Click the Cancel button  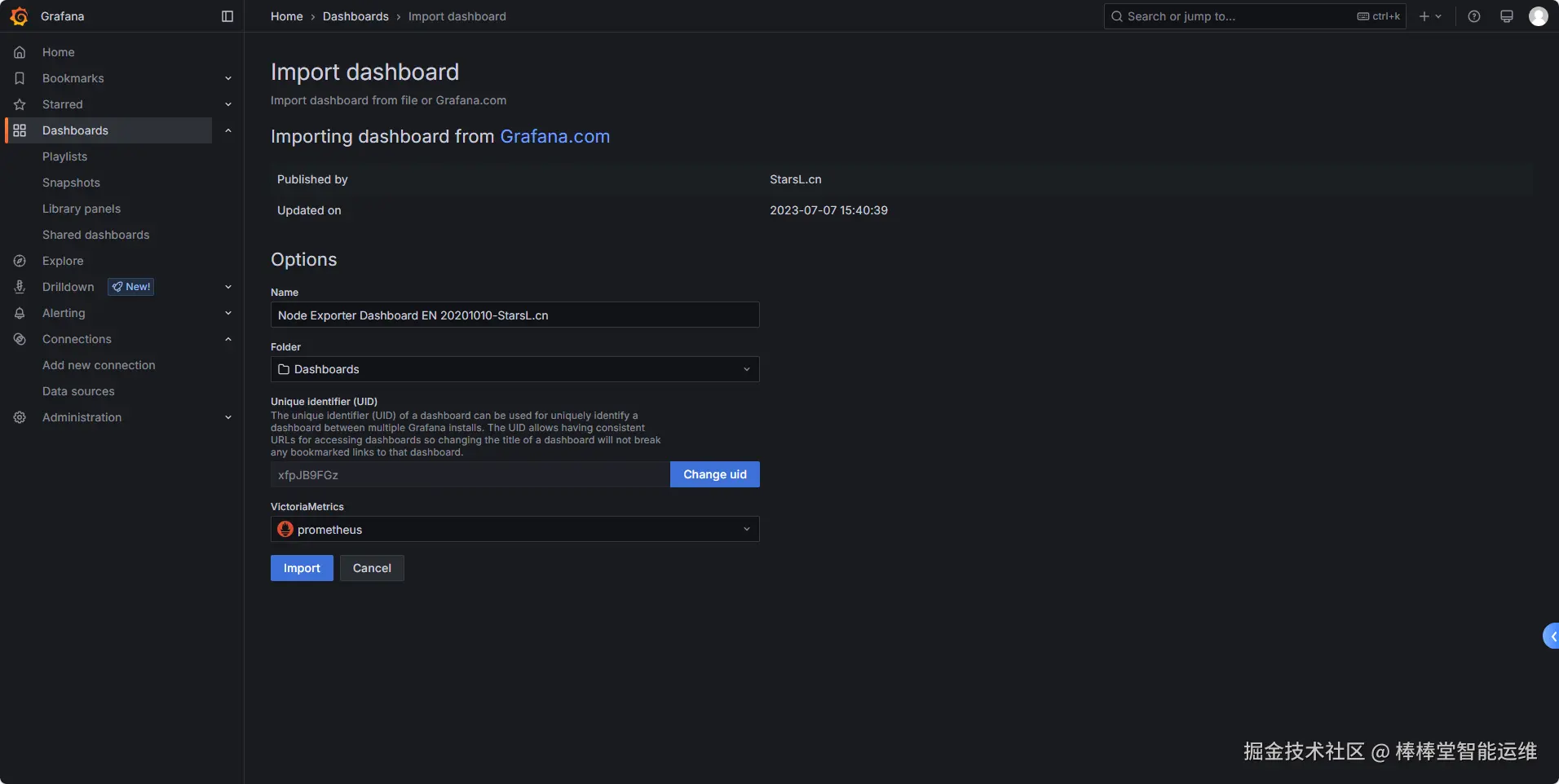(x=372, y=568)
